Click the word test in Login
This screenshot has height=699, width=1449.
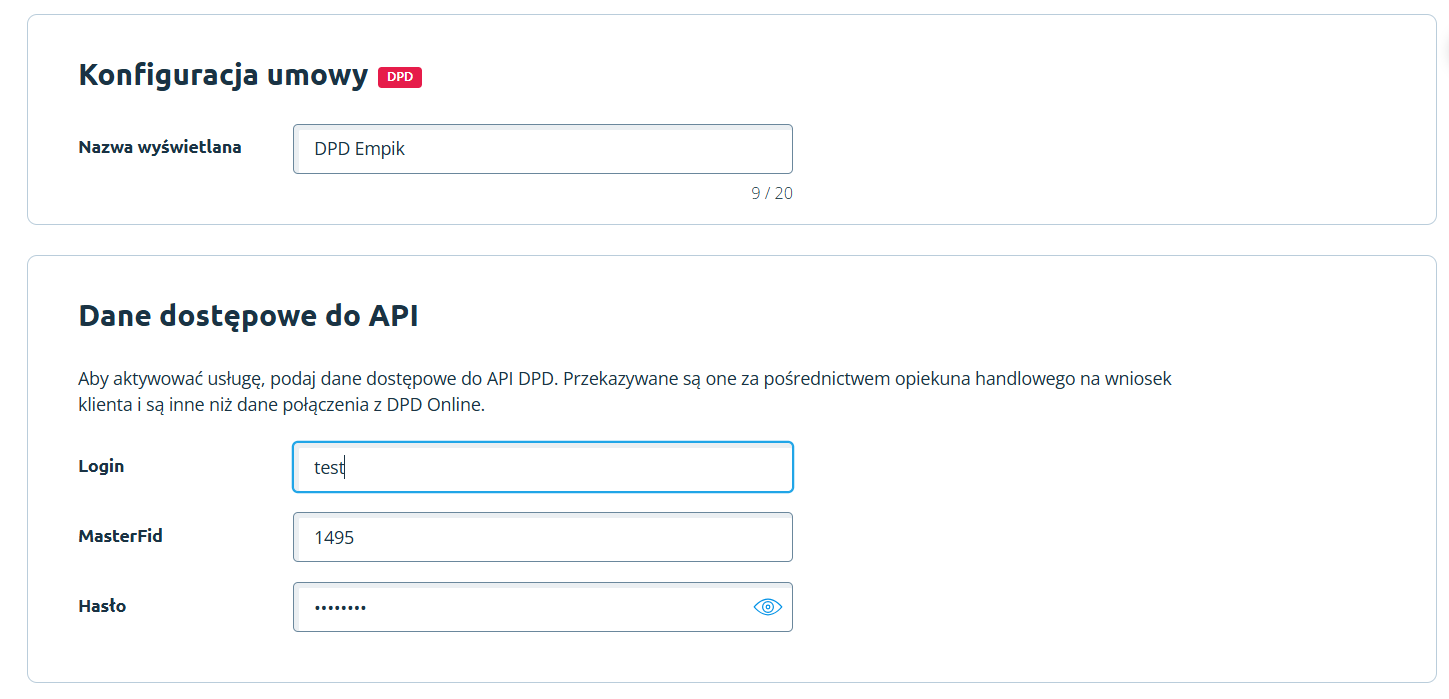(x=328, y=467)
